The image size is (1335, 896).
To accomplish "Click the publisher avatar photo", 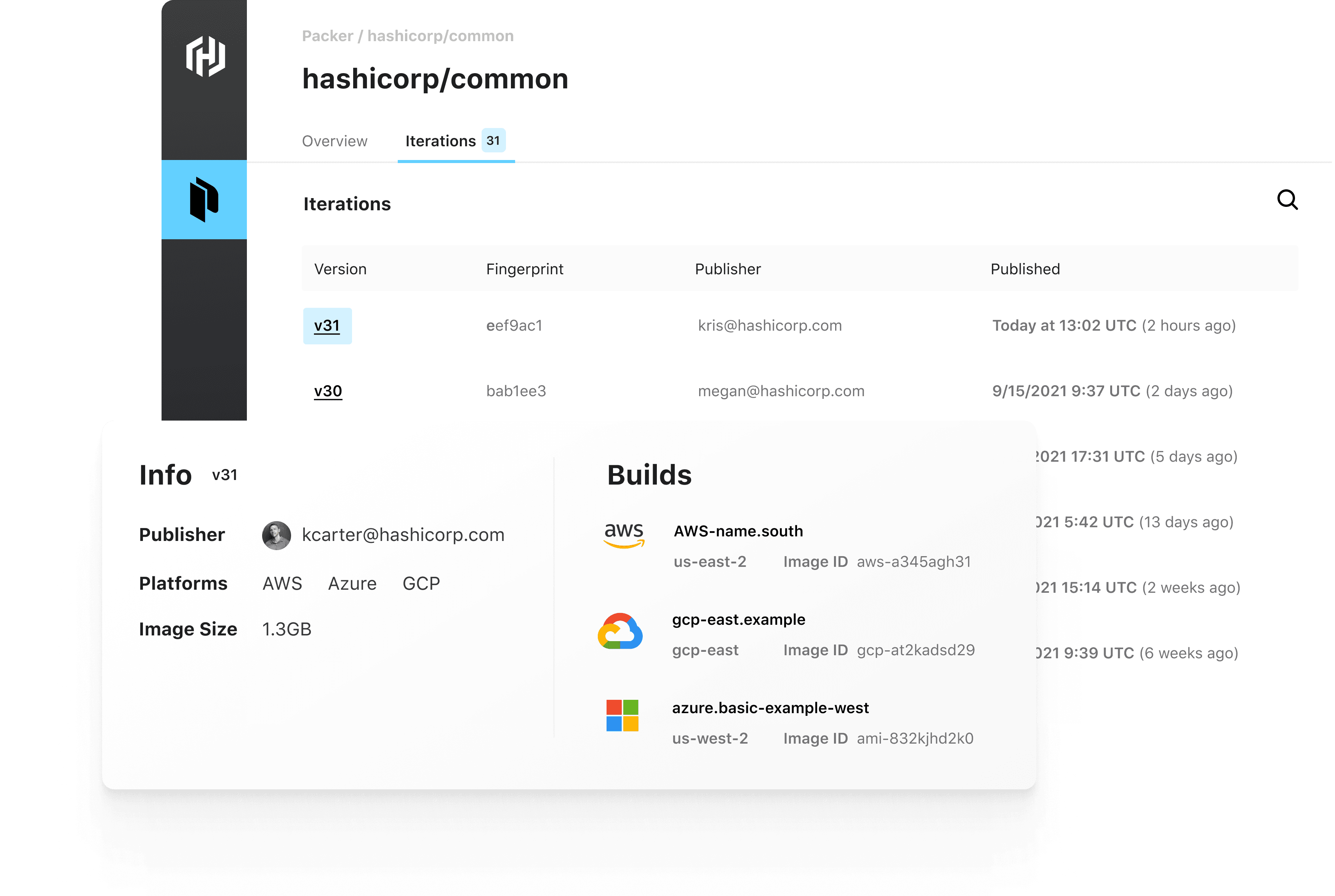I will (277, 536).
